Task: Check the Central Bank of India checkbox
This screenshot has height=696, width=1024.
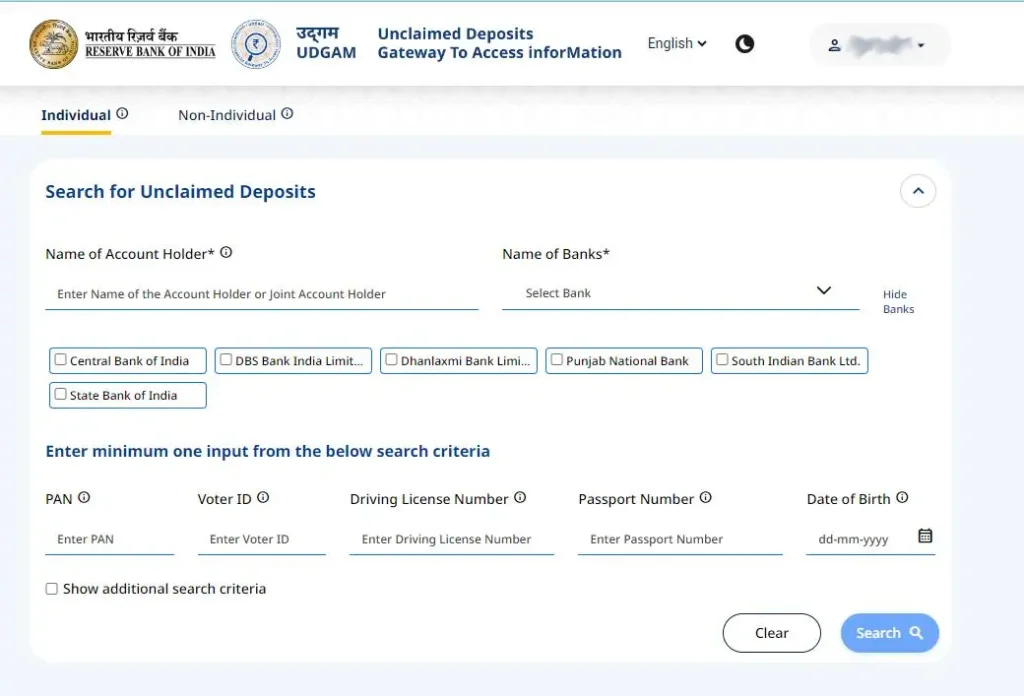Action: [x=61, y=359]
